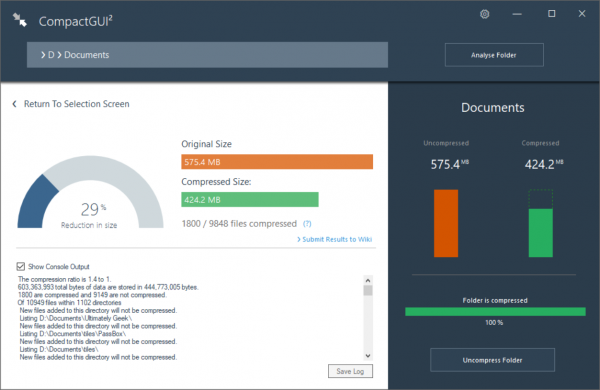Click the chevron before Documents in path
This screenshot has height=390, width=600.
click(59, 55)
